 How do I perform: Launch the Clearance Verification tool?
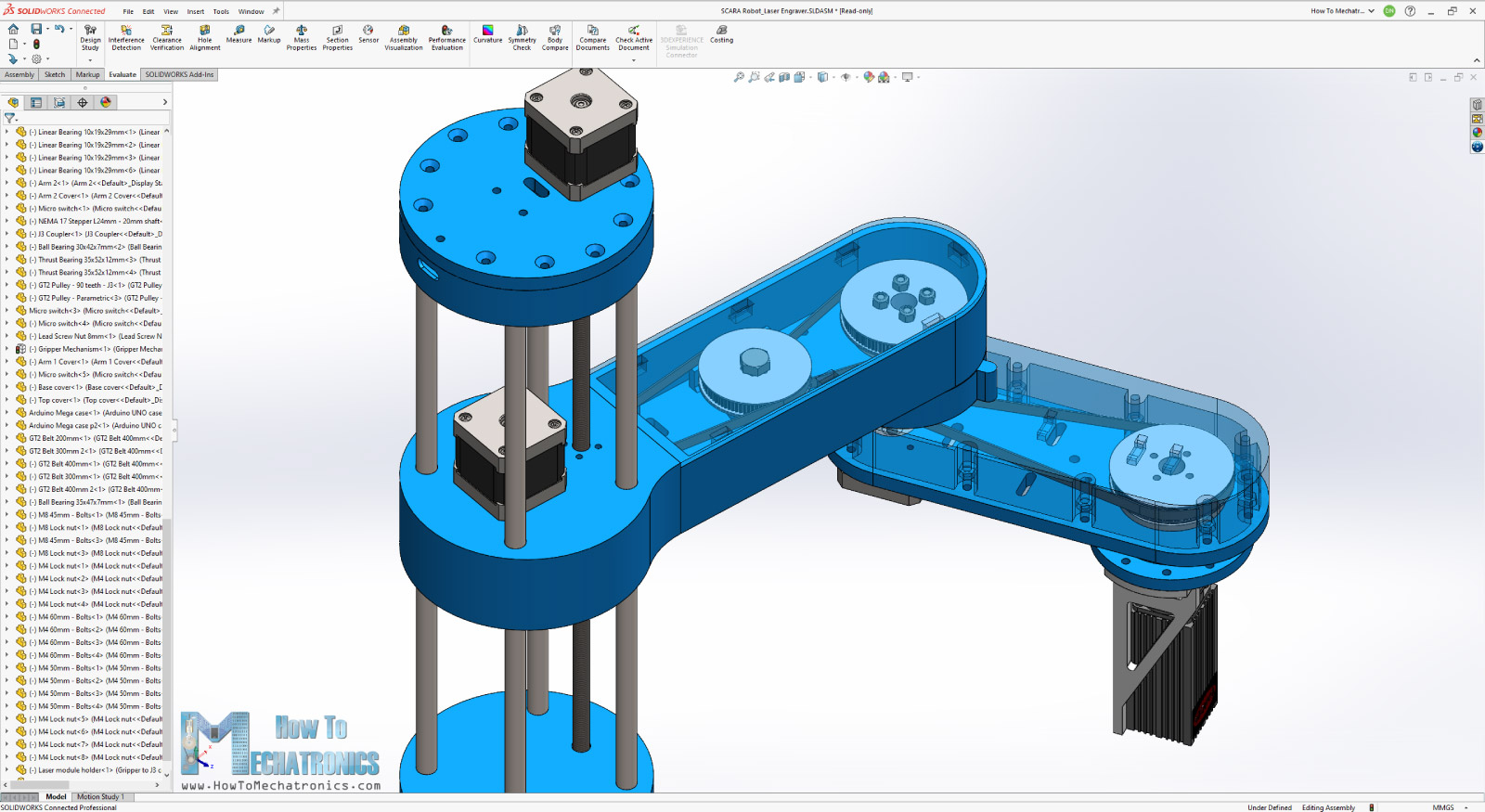point(167,36)
